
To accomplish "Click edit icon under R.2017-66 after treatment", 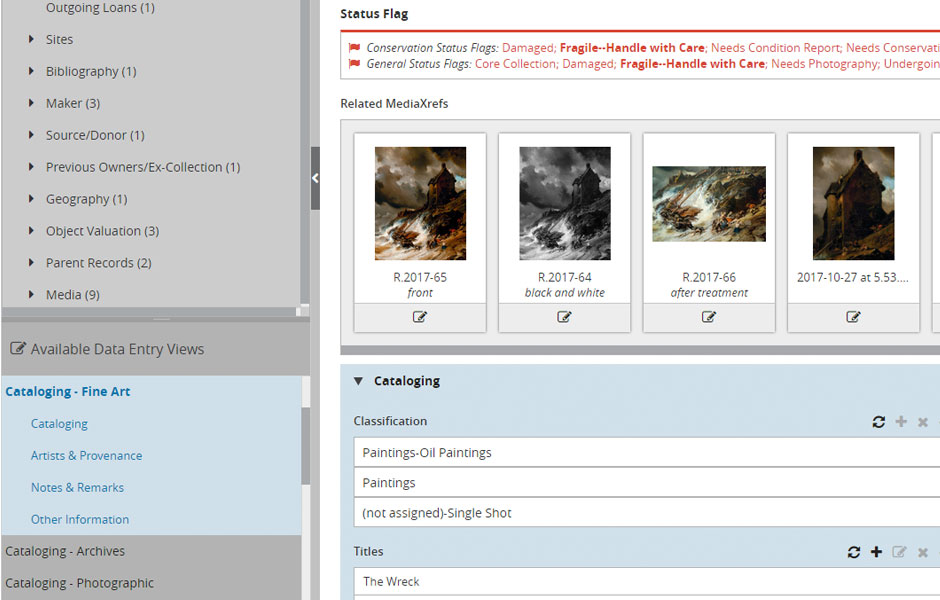I will click(709, 317).
